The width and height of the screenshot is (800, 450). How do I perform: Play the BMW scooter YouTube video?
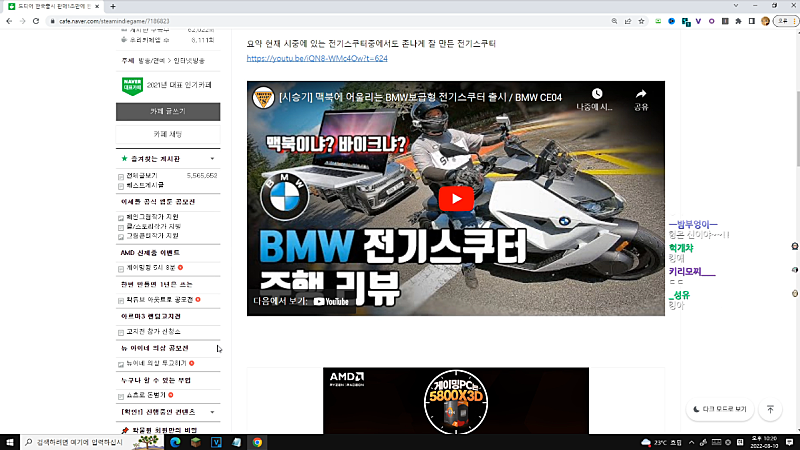pos(456,198)
